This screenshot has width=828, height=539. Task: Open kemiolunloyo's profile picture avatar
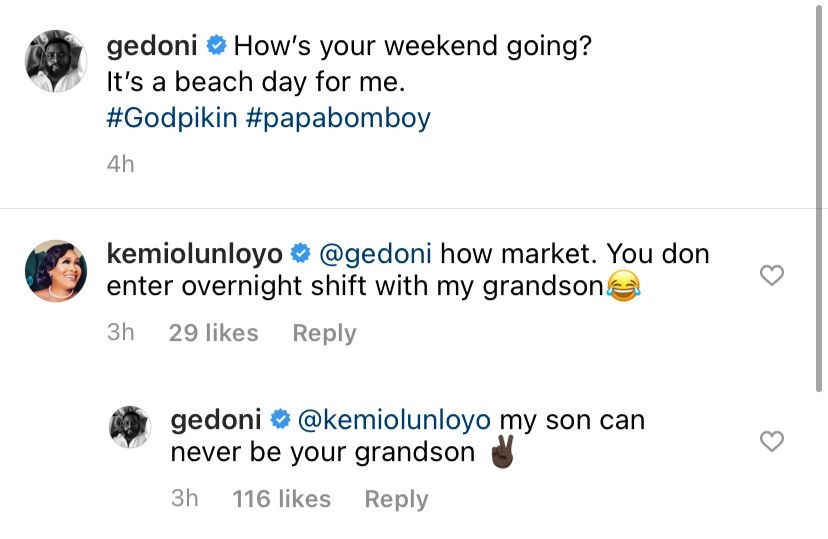pyautogui.click(x=55, y=271)
